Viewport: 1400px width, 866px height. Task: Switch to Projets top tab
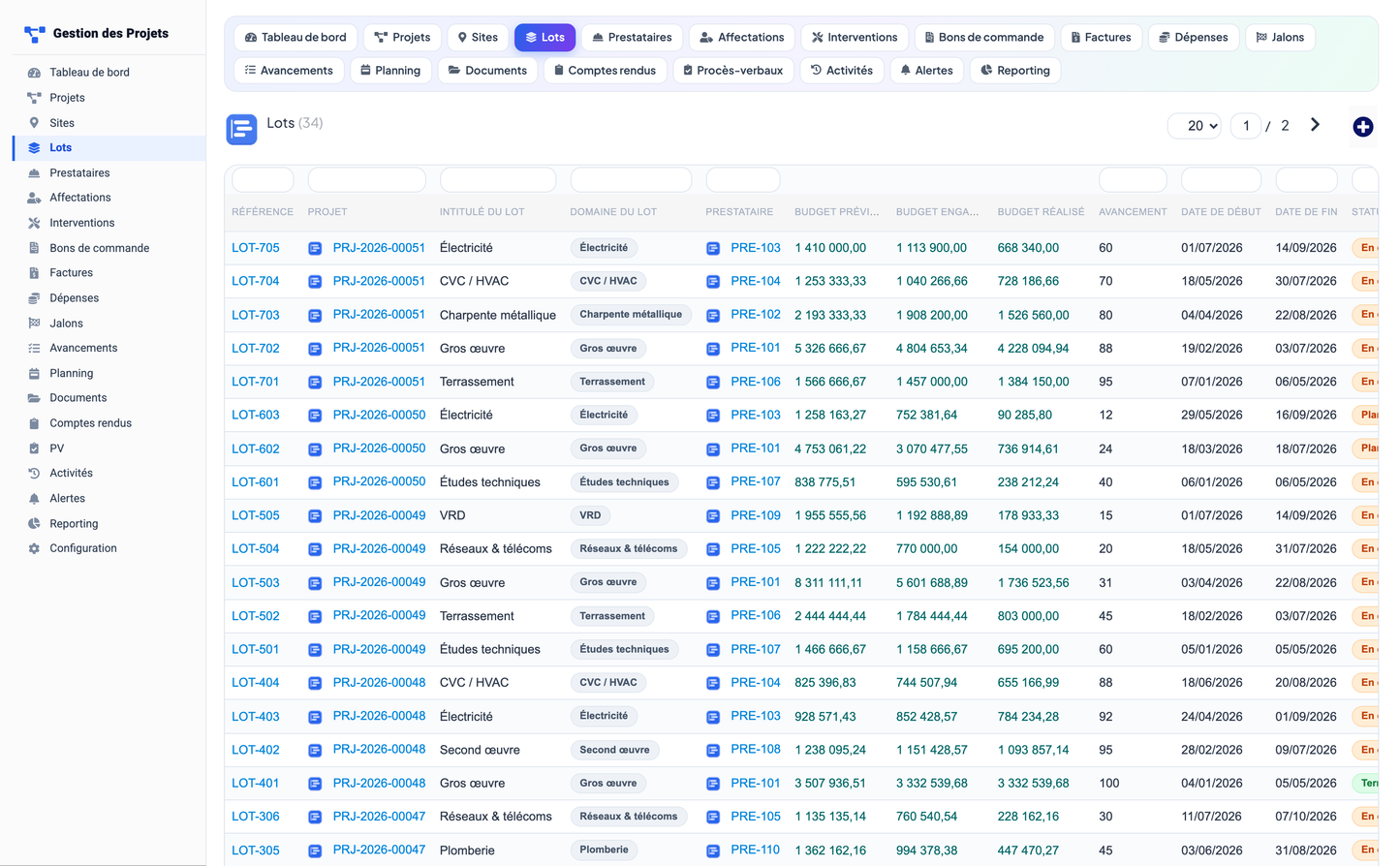[x=402, y=38]
